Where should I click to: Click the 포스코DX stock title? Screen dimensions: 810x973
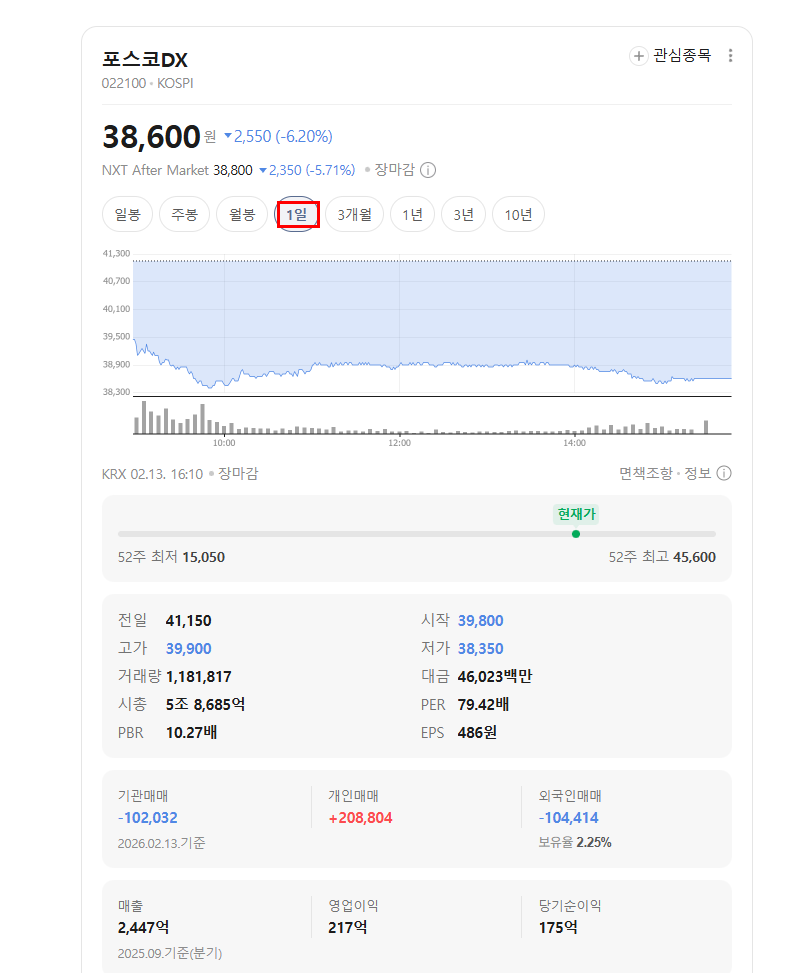145,60
